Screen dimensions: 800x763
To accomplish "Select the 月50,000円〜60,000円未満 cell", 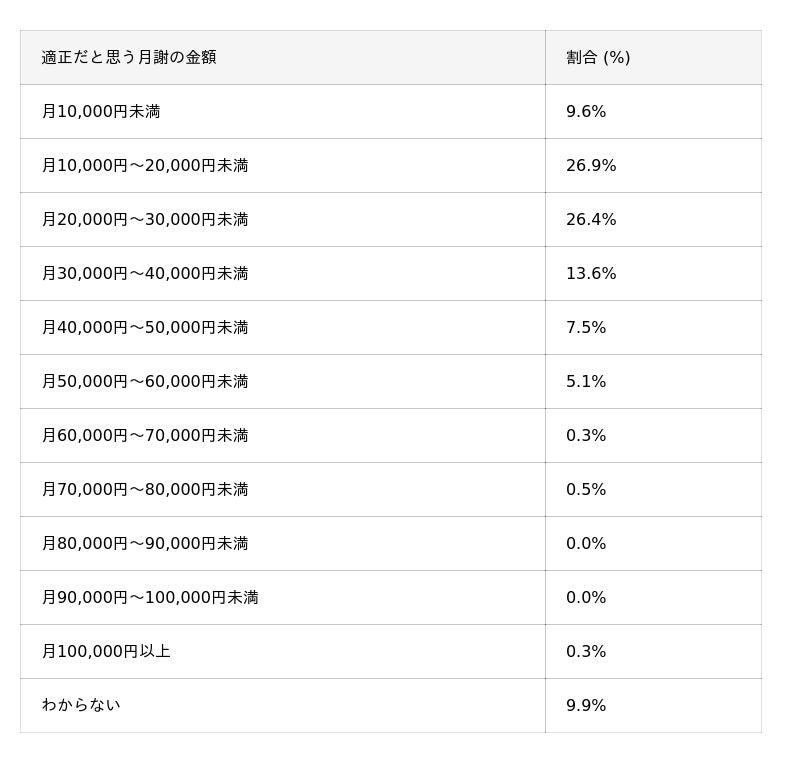I will click(x=145, y=382).
